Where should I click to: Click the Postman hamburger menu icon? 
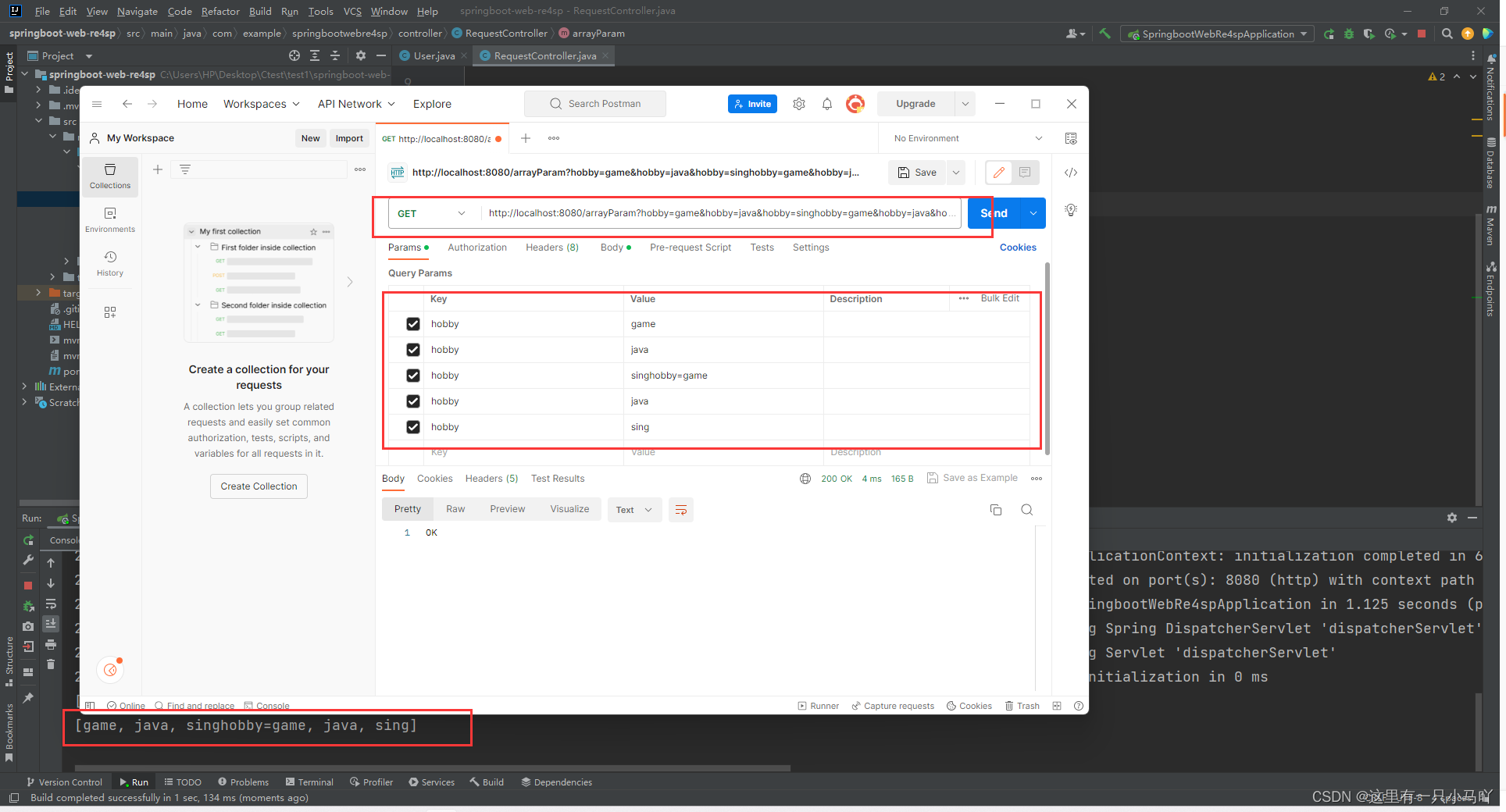point(97,104)
